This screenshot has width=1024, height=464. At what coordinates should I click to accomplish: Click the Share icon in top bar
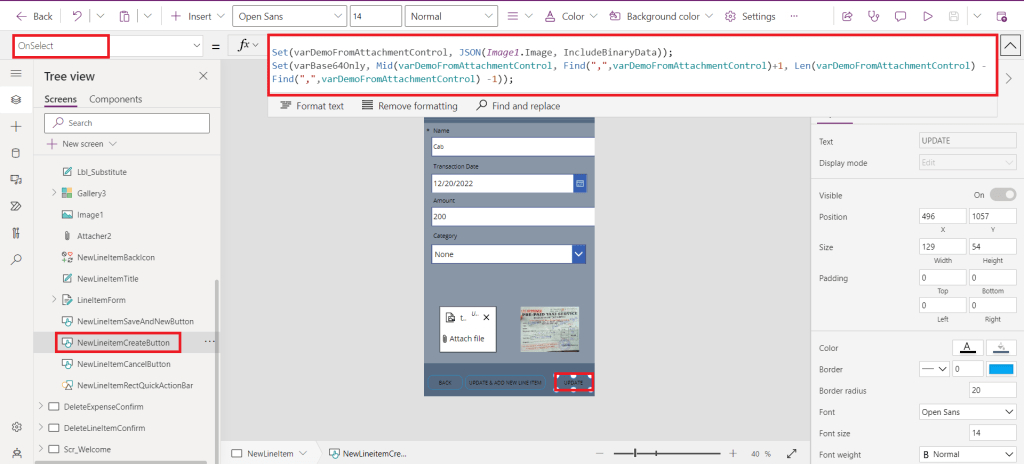(847, 16)
